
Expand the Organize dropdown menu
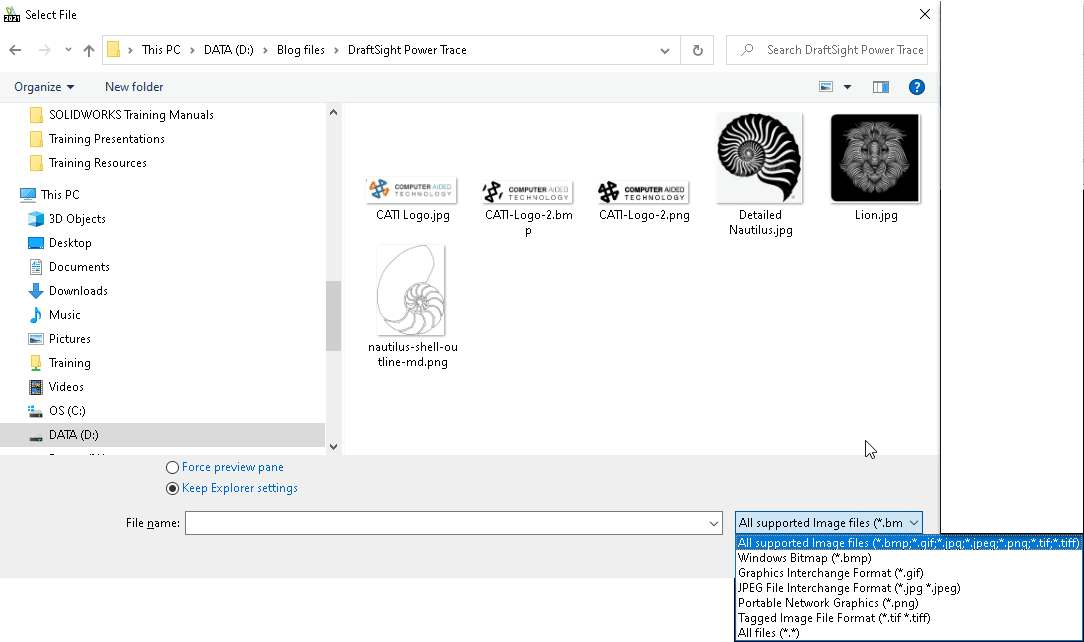pyautogui.click(x=44, y=87)
